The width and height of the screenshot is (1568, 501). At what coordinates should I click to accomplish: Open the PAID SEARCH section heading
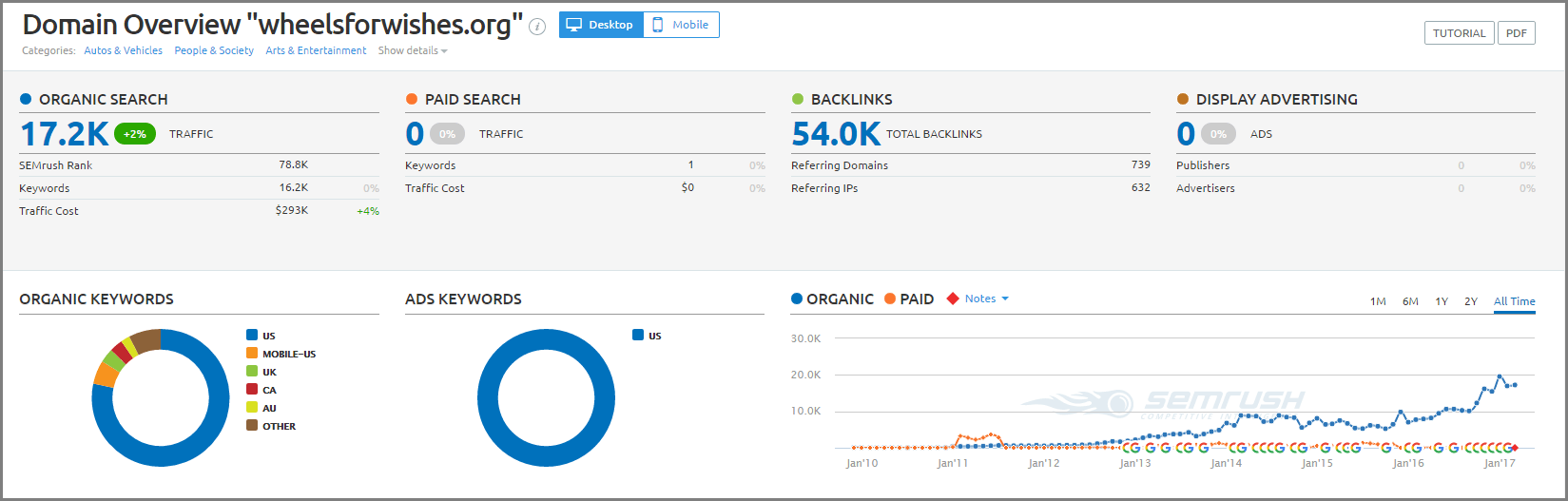pos(473,99)
